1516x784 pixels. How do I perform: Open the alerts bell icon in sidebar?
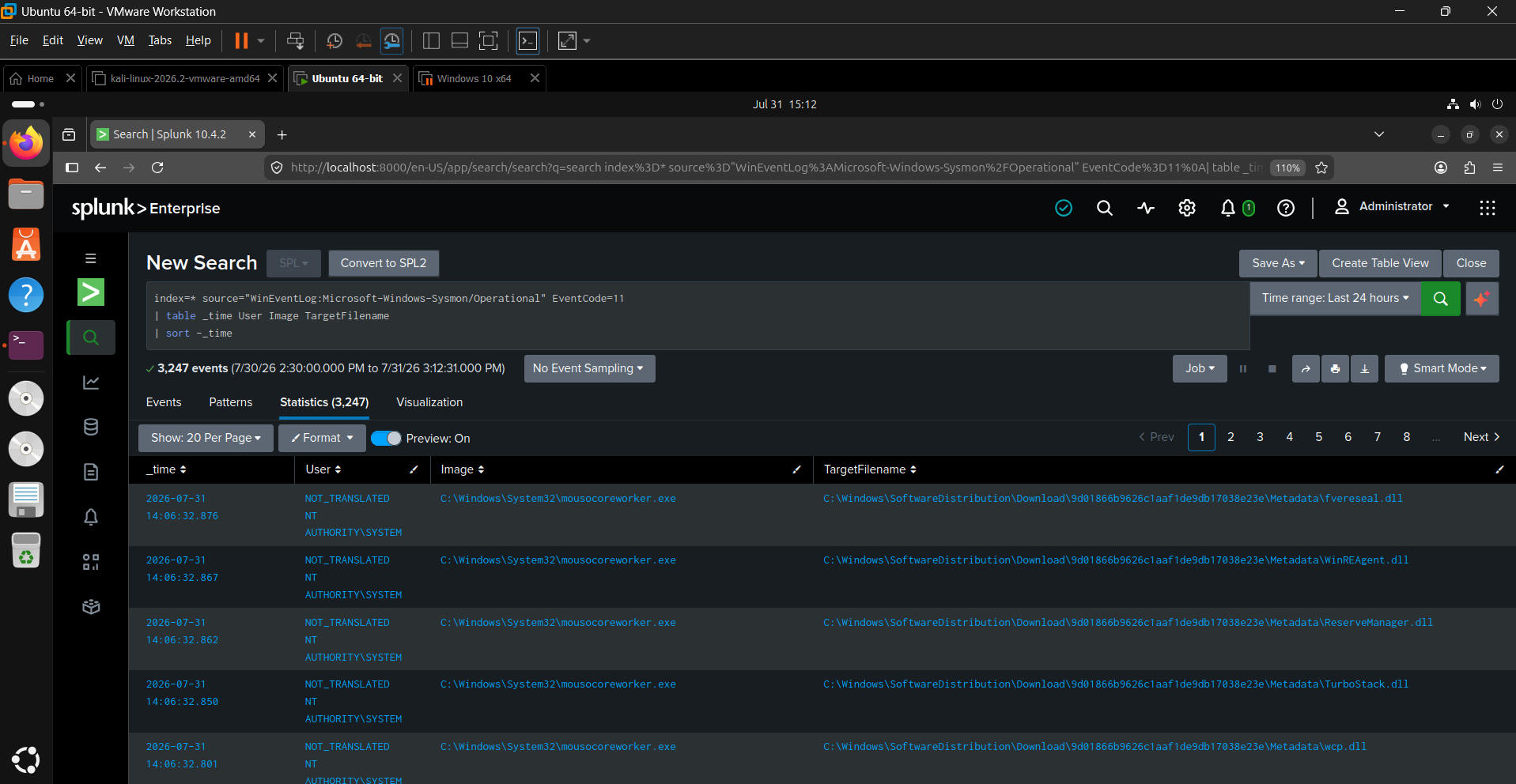click(91, 517)
